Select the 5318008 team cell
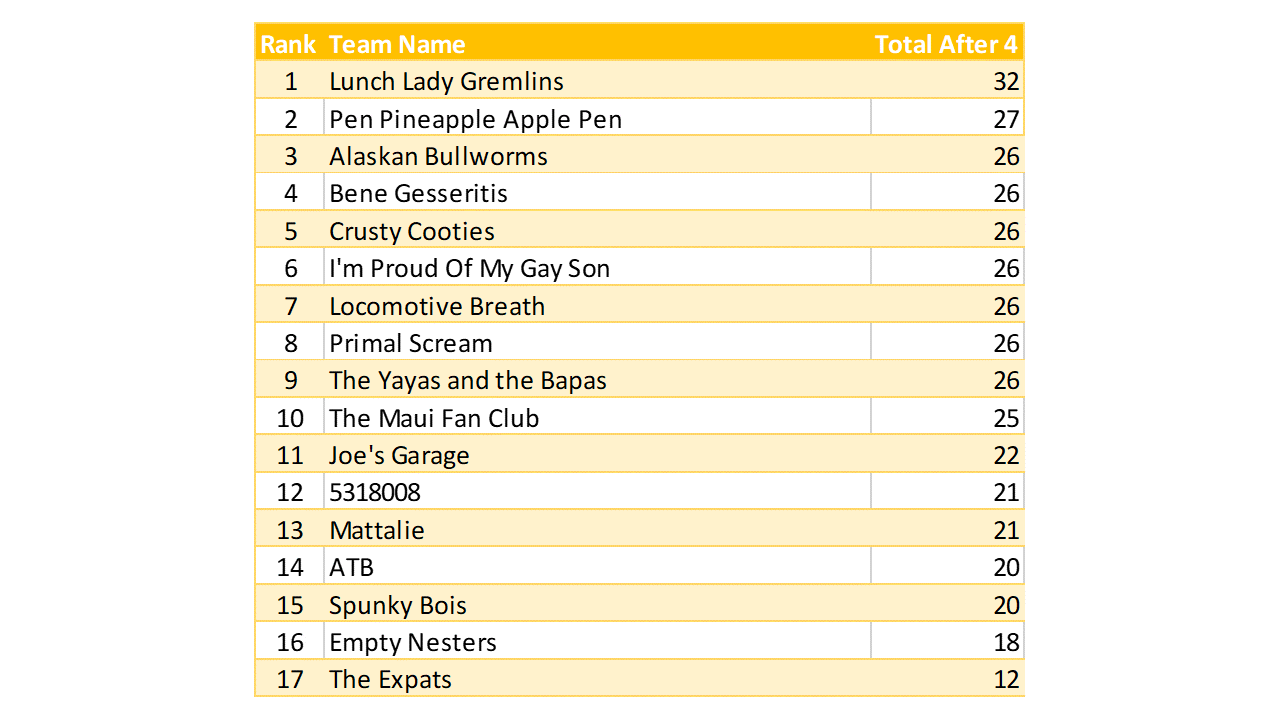 tap(375, 493)
